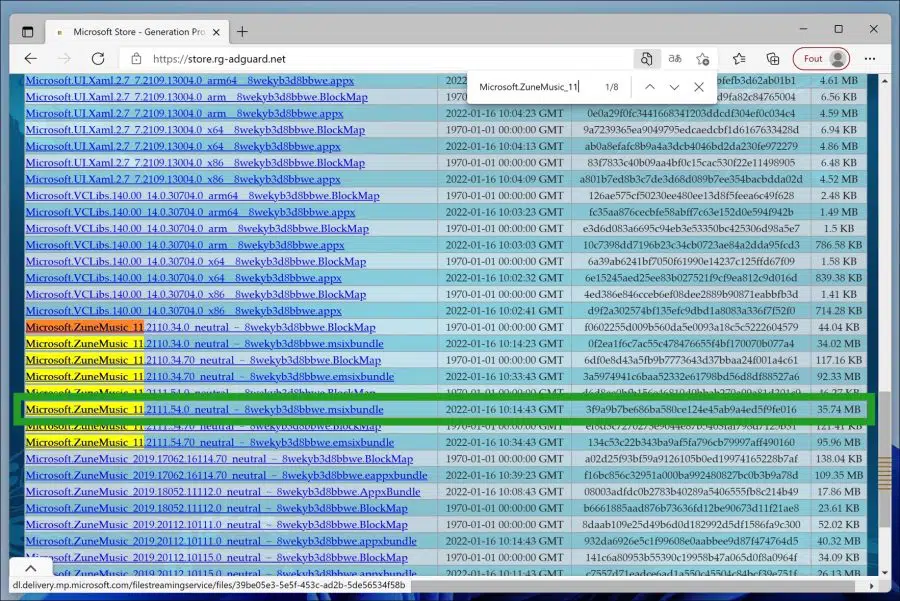Click the vertical scrollbar down arrow
Image resolution: width=900 pixels, height=601 pixels.
885,572
